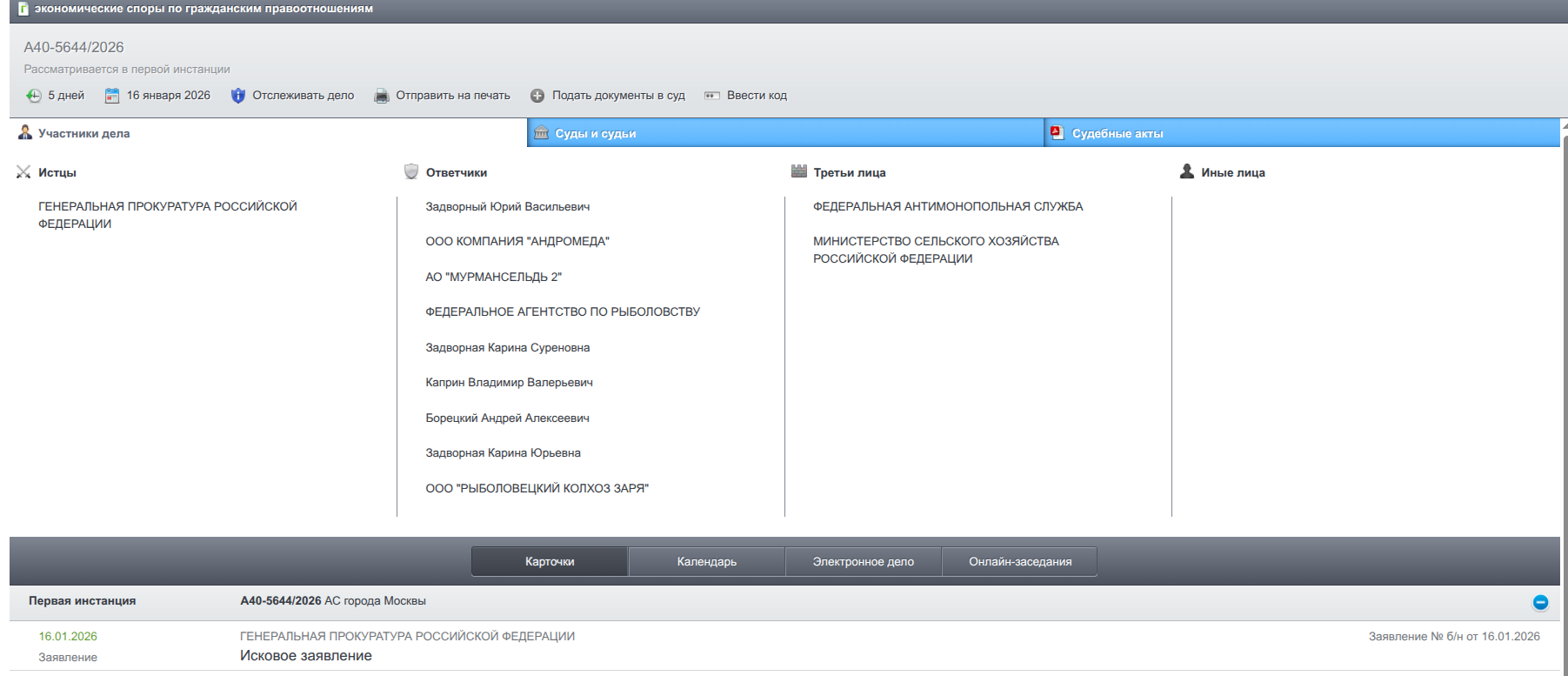This screenshot has height=676, width=1568.
Task: Open the Участники дела tab
Action: coord(83,133)
